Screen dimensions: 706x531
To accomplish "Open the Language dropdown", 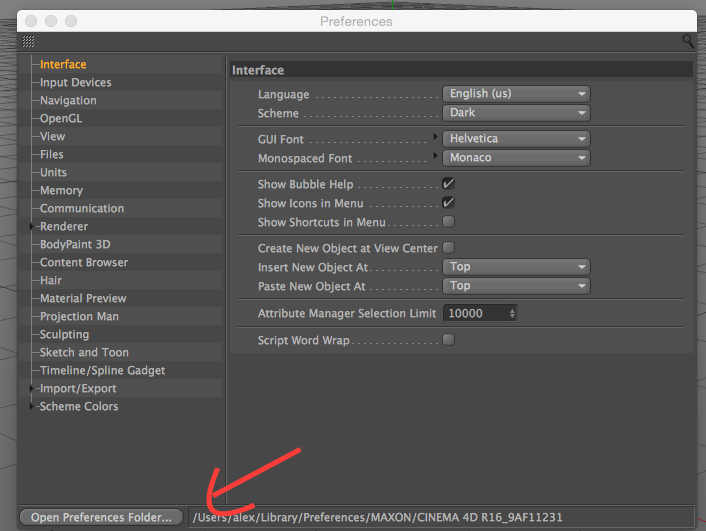I will [516, 94].
